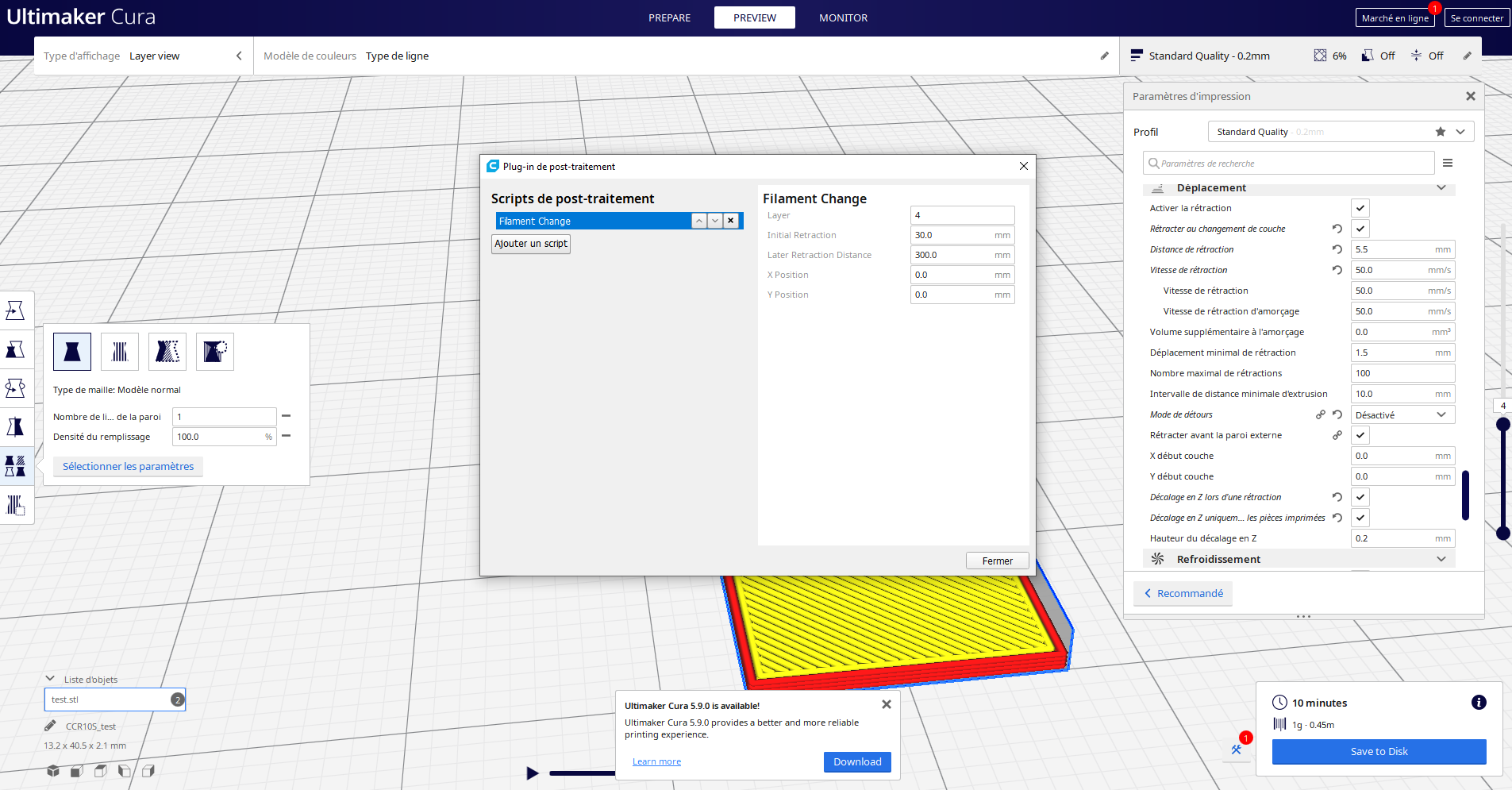Image resolution: width=1512 pixels, height=790 pixels.
Task: Select the Per Model Settings tool
Action: [x=15, y=465]
